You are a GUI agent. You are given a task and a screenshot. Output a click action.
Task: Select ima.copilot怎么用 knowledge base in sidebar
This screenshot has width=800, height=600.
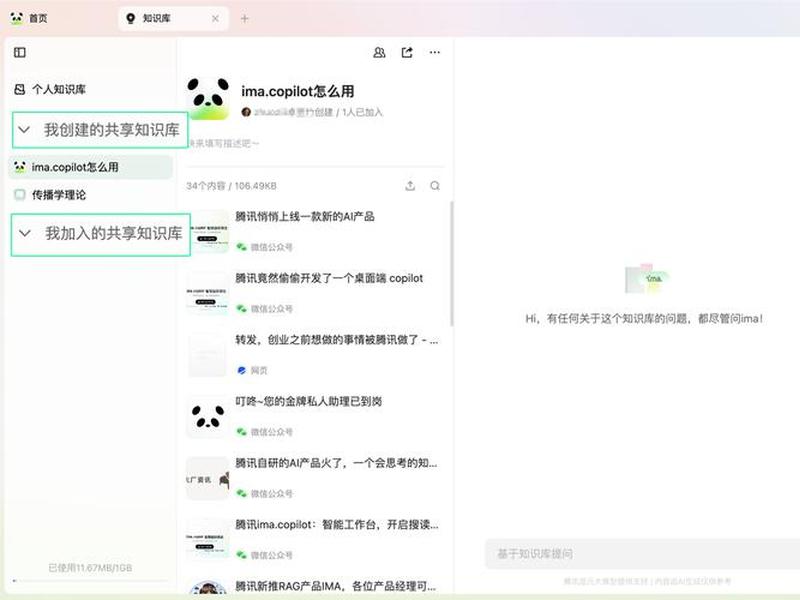click(x=90, y=167)
